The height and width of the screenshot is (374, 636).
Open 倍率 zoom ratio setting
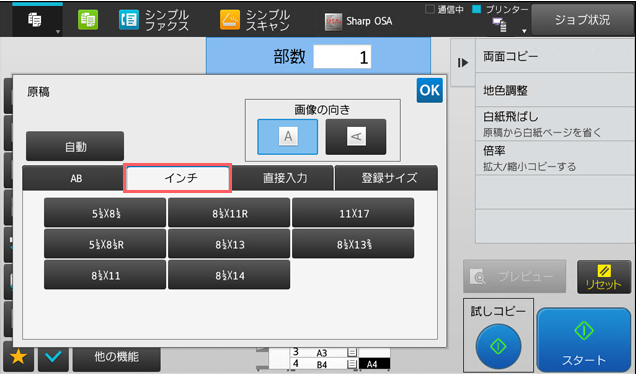coord(555,158)
